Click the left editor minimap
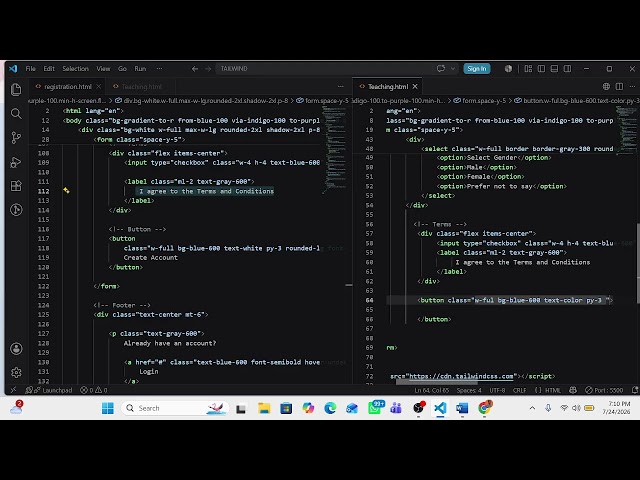The width and height of the screenshot is (640, 480). 335,149
